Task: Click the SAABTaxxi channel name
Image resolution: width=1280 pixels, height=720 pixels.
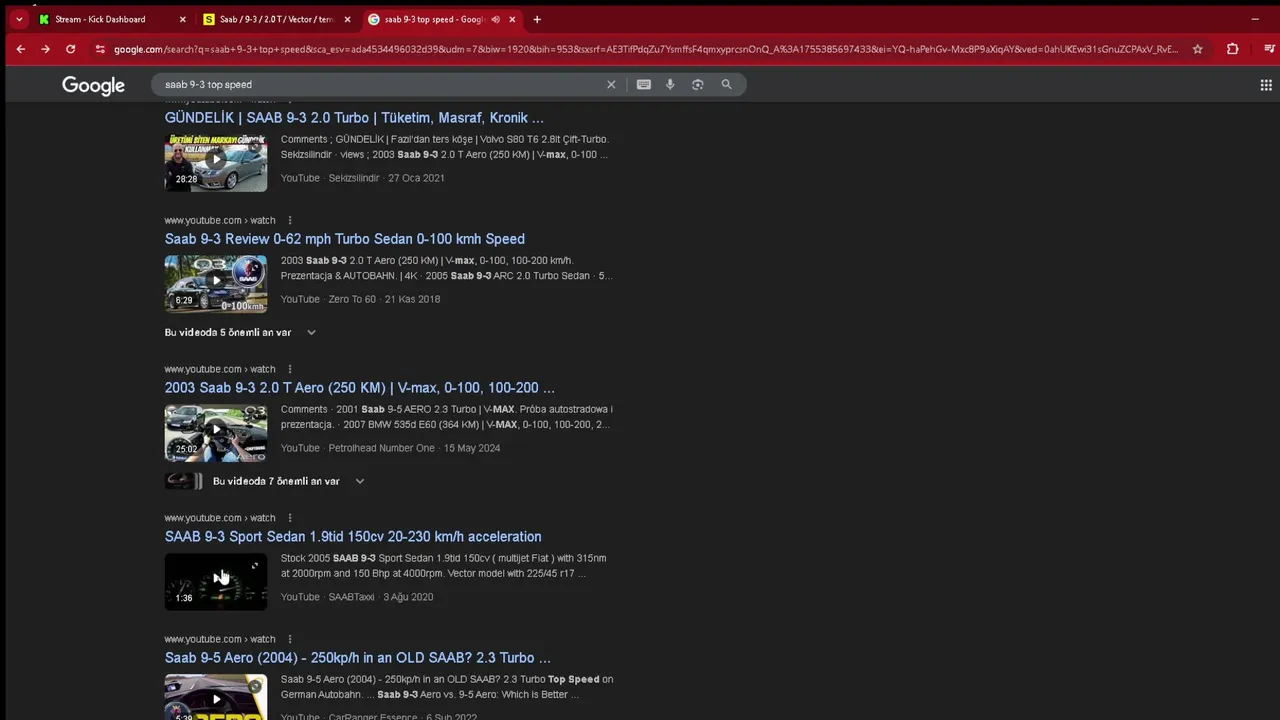Action: coord(351,597)
